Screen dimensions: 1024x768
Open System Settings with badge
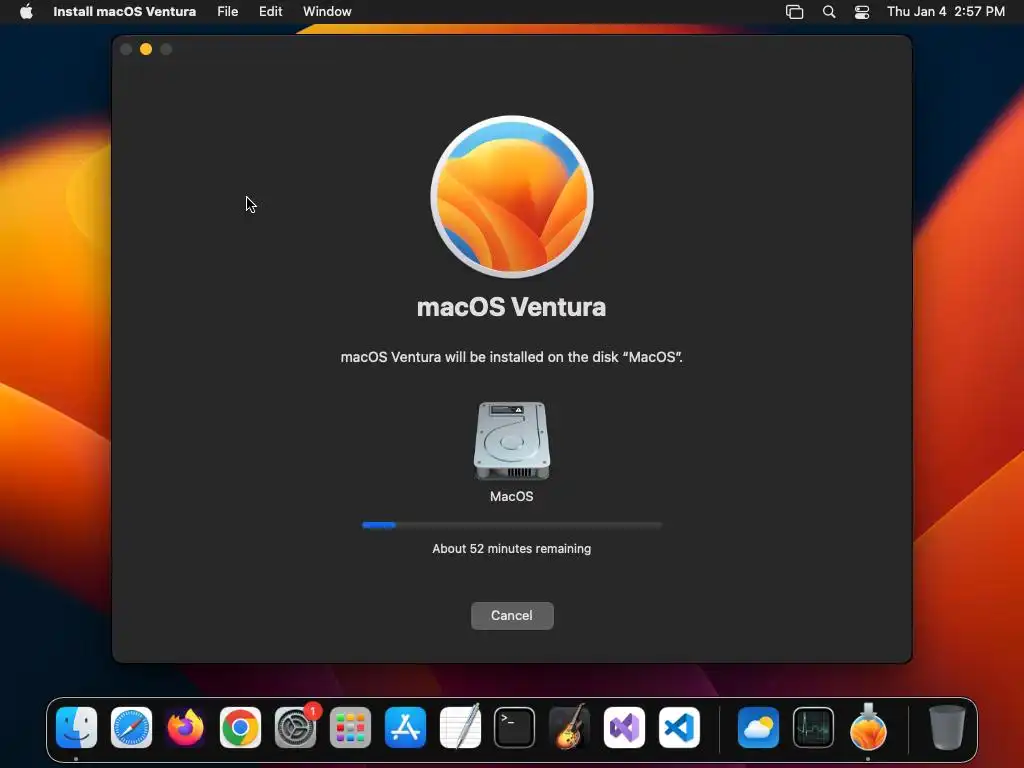point(296,727)
